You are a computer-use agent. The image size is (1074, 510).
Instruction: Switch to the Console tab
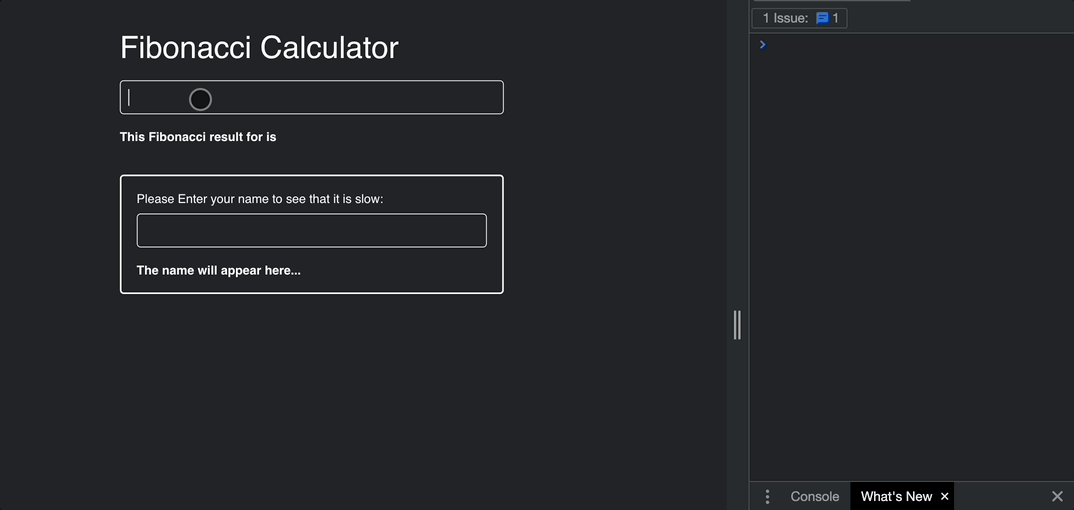(814, 496)
